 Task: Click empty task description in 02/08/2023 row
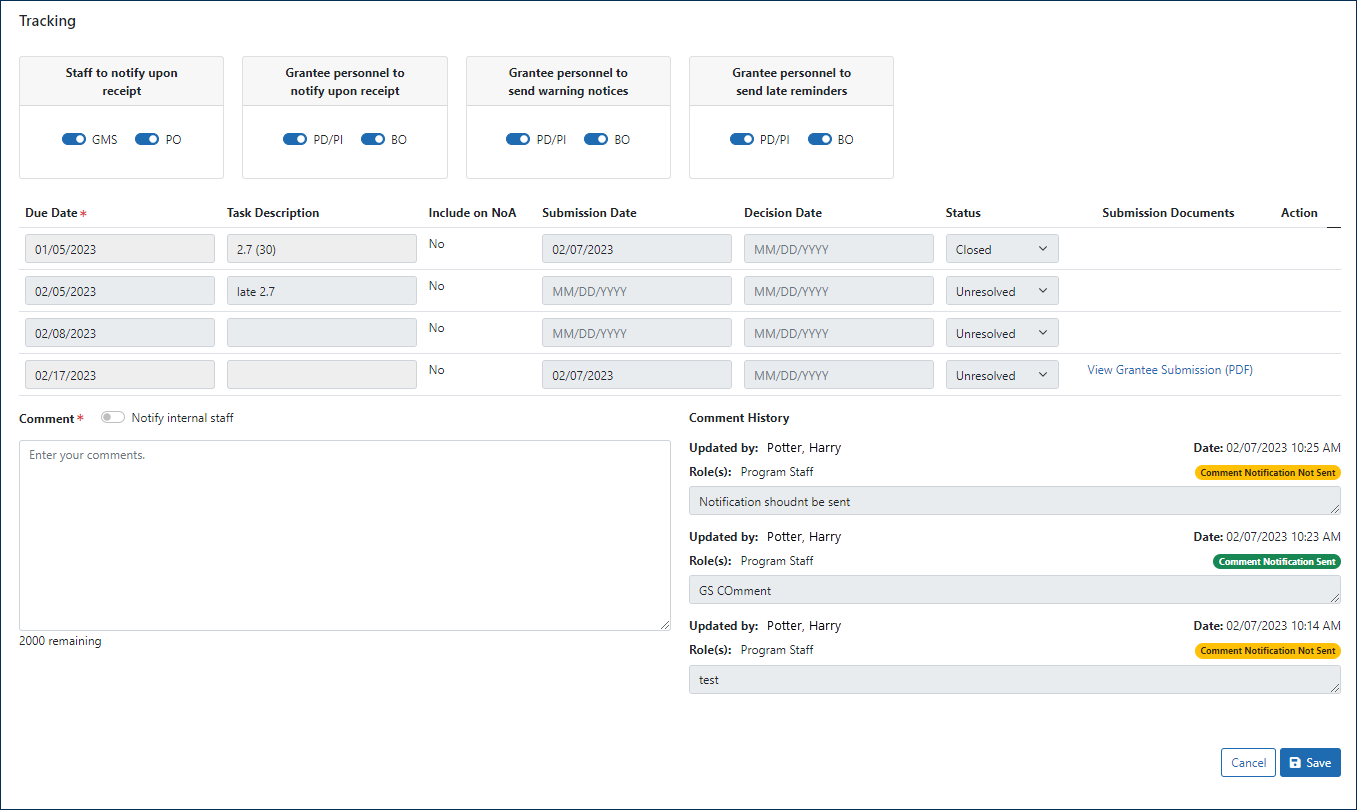[x=322, y=333]
